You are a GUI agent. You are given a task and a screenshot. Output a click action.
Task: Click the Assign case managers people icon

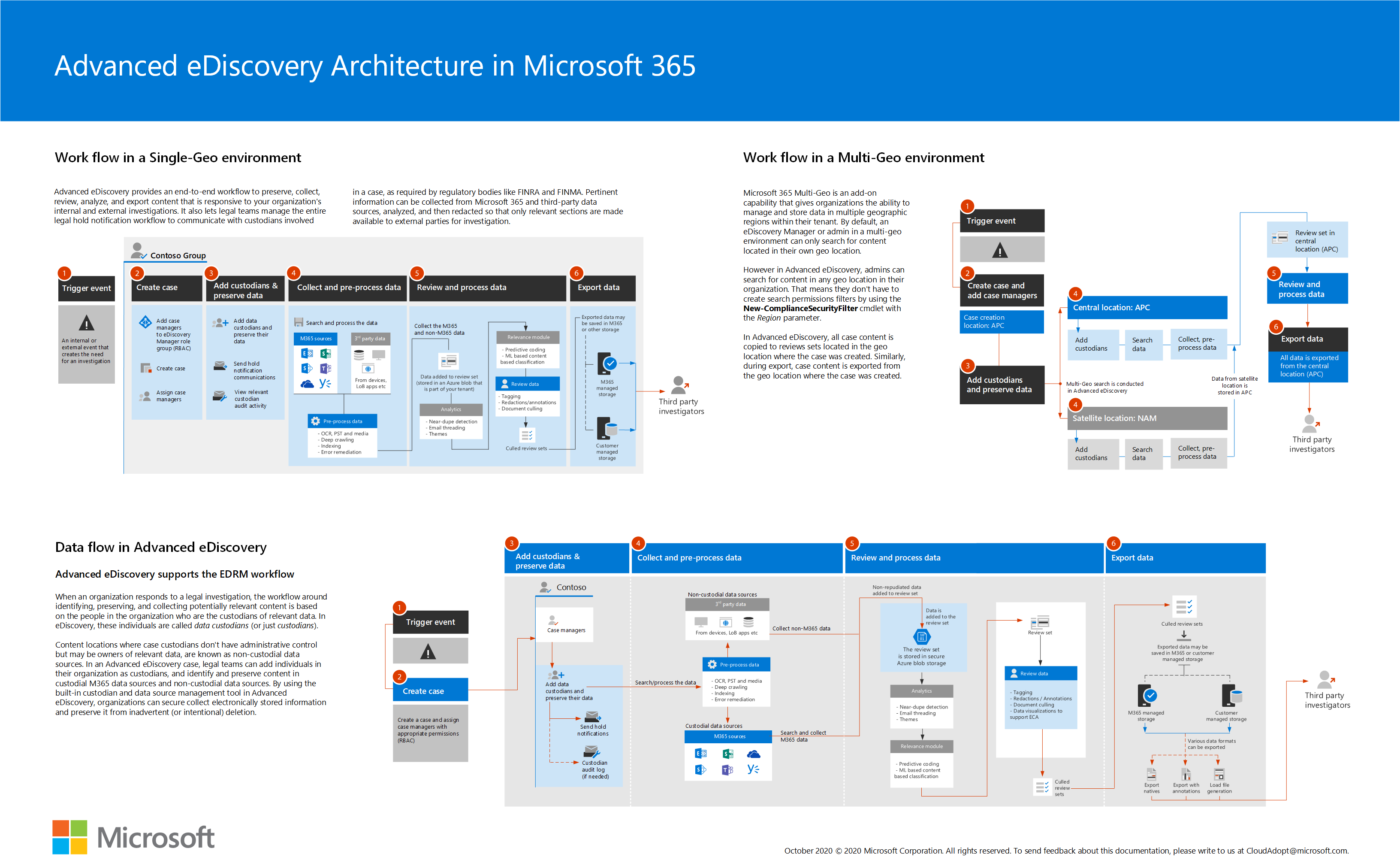(145, 396)
